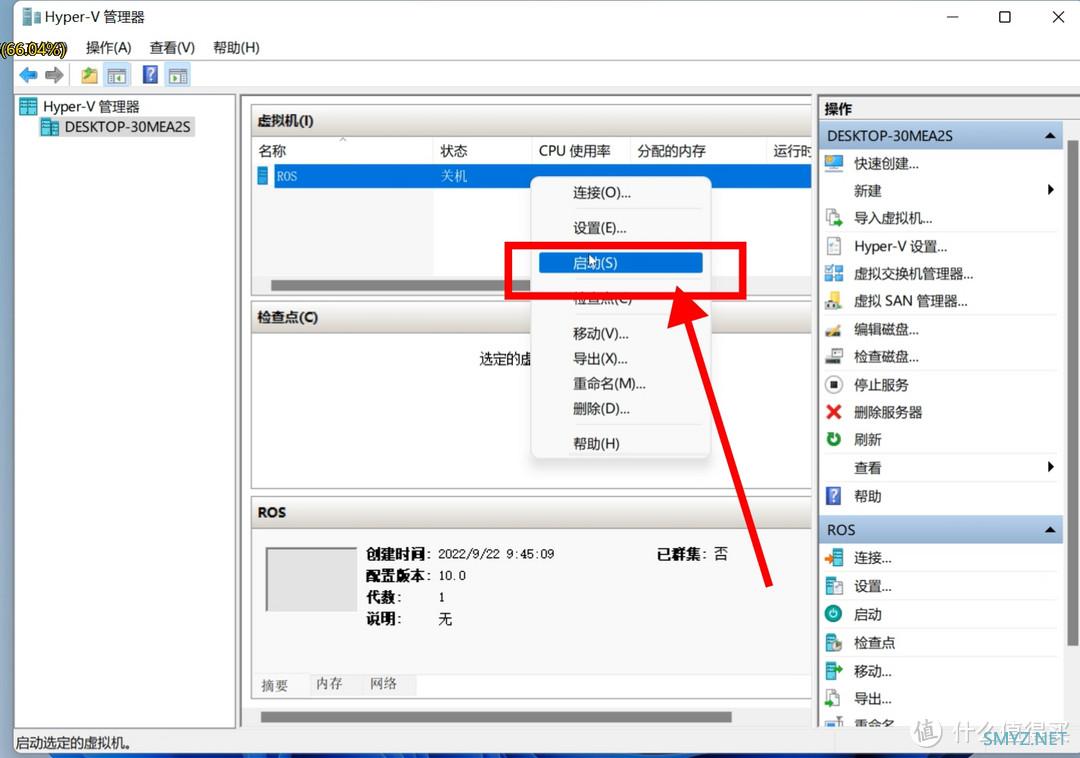The height and width of the screenshot is (758, 1080).
Task: Switch to the 内存 tab
Action: pos(329,684)
